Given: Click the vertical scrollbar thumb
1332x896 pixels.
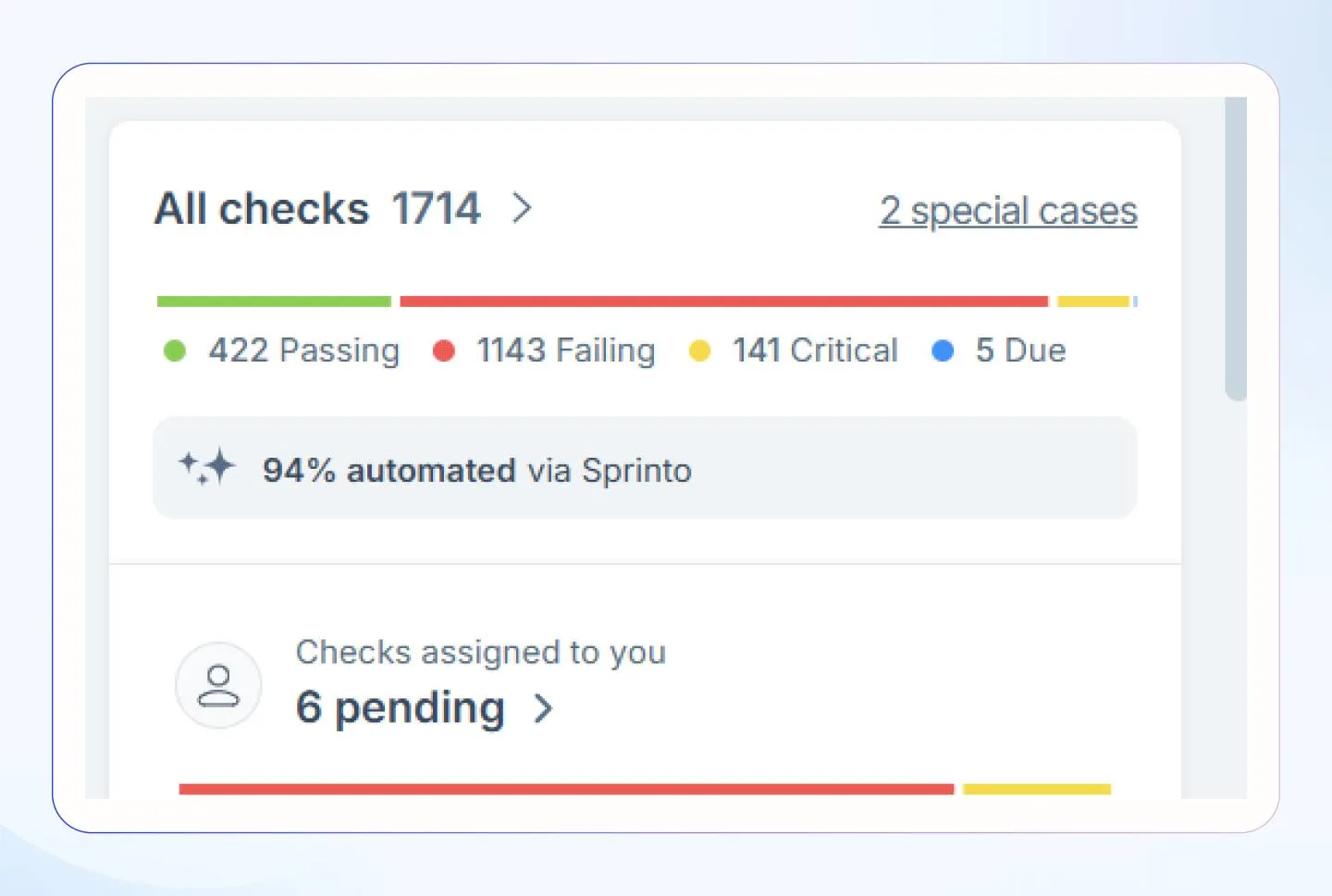Looking at the screenshot, I should [x=1235, y=250].
